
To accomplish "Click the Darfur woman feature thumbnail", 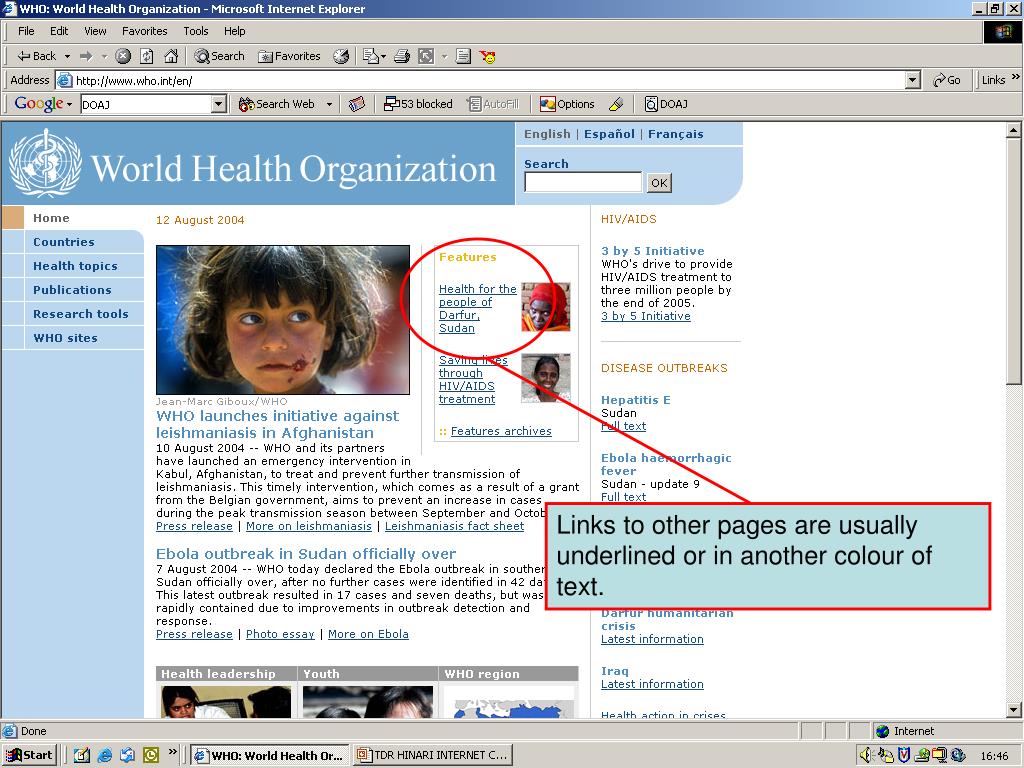I will (x=546, y=307).
